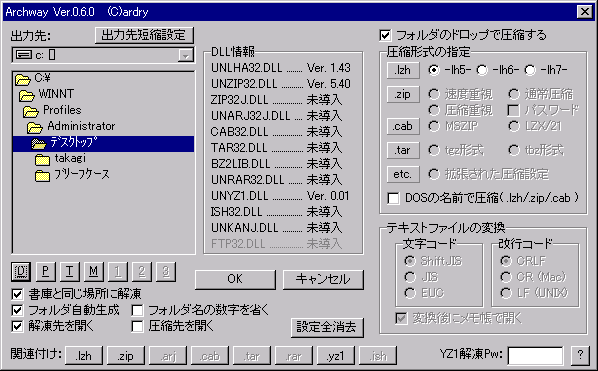Open the c: drive dropdown

pyautogui.click(x=185, y=56)
